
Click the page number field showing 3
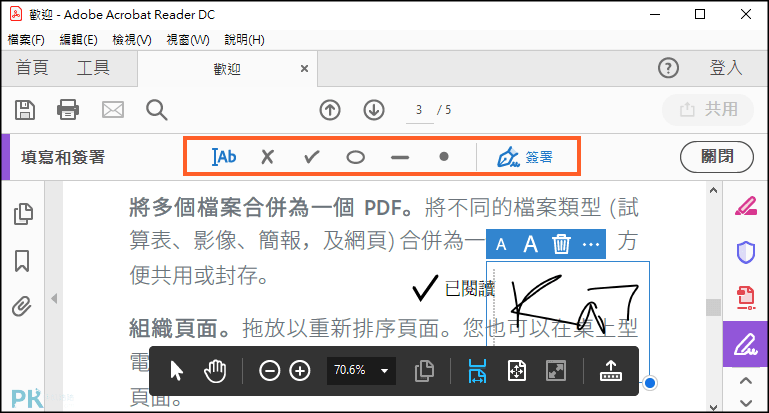pyautogui.click(x=419, y=110)
